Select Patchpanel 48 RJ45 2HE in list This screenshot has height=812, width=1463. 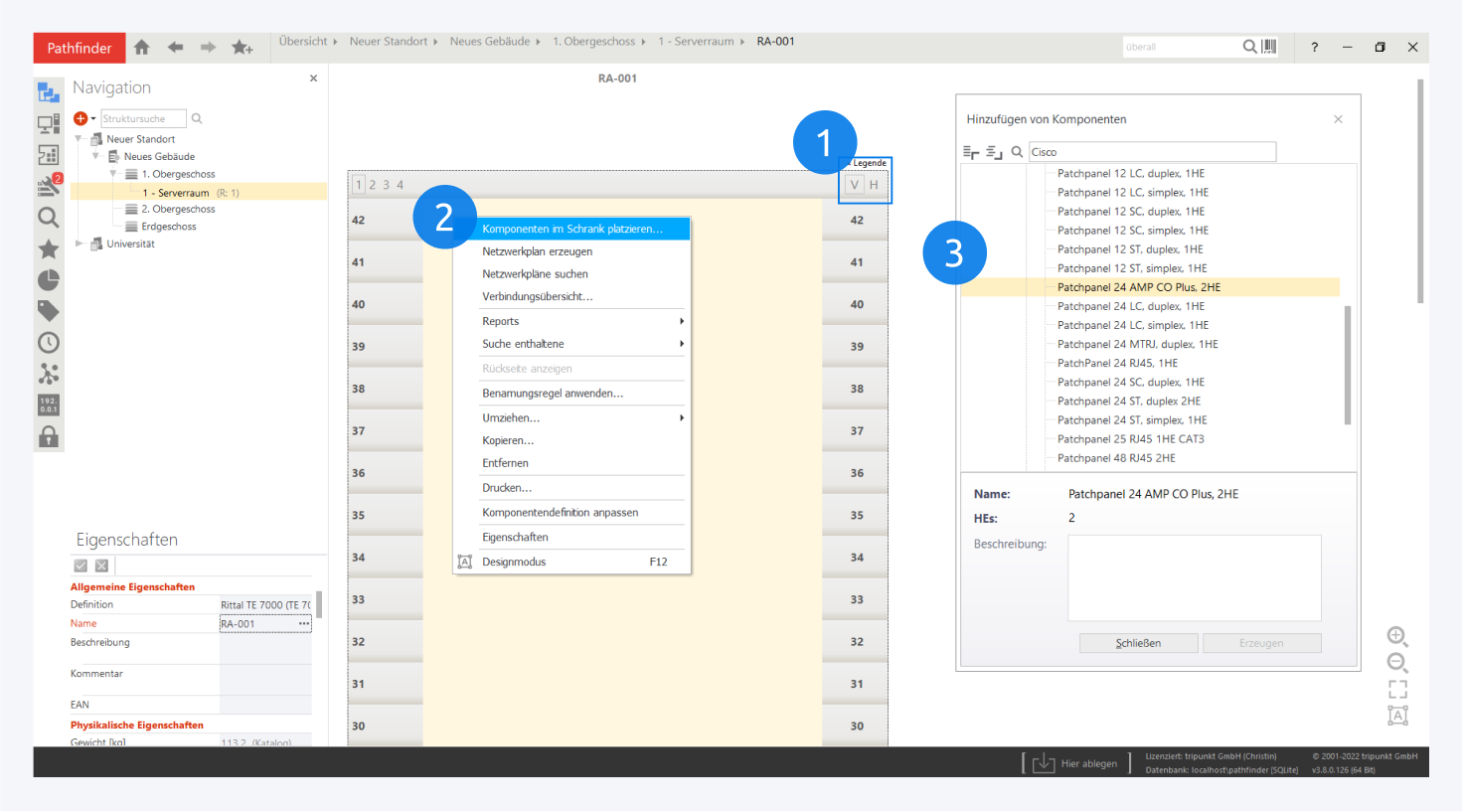pos(1116,458)
